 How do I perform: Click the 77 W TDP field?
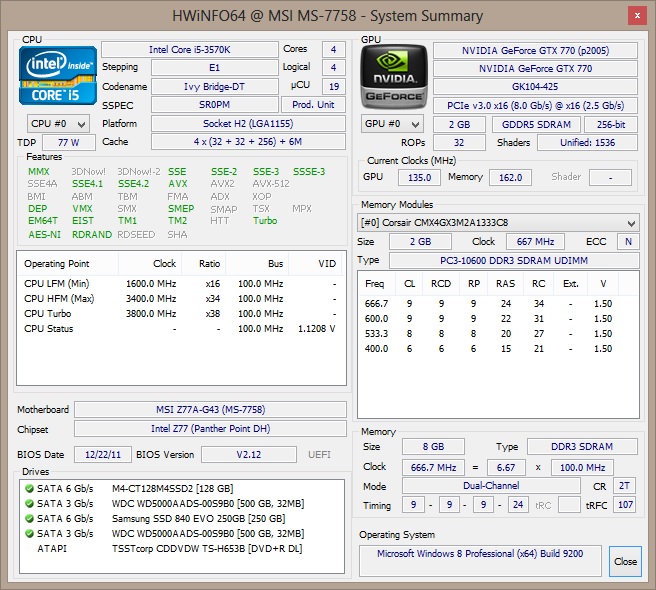pyautogui.click(x=69, y=143)
